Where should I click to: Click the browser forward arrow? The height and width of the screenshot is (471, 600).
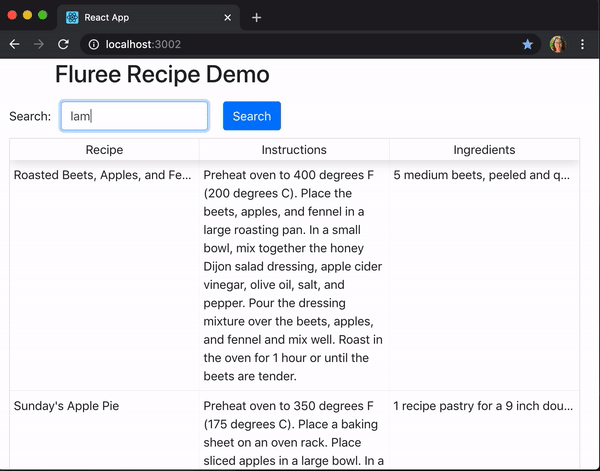click(39, 44)
